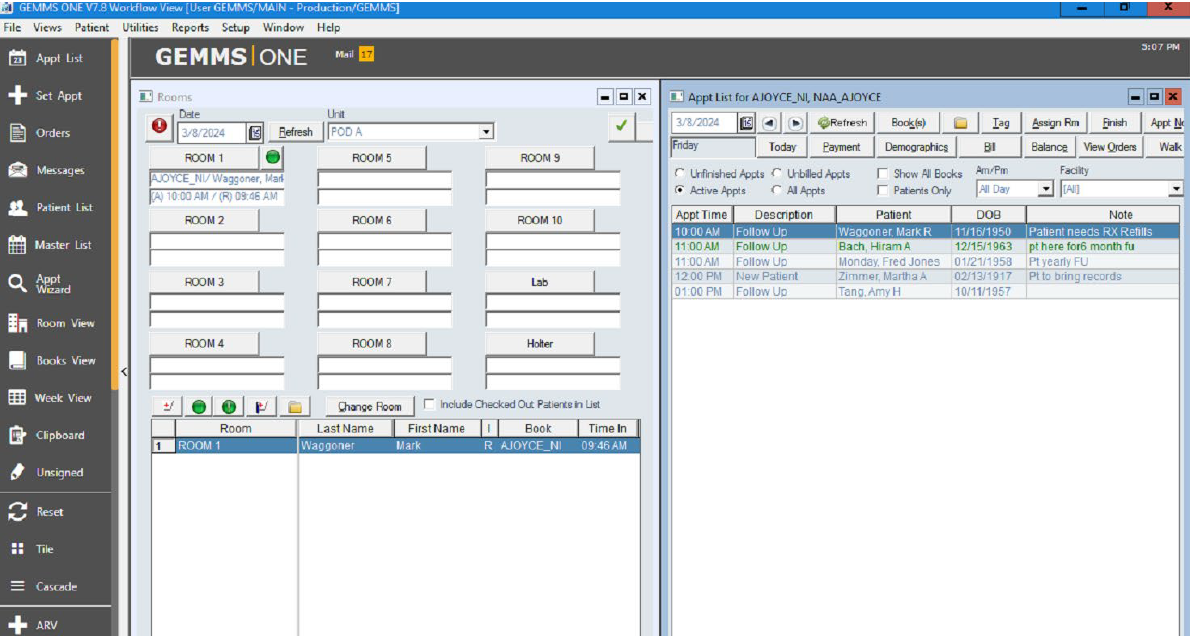This screenshot has height=636, width=1190.
Task: Open the Utilities menu
Action: pos(140,28)
